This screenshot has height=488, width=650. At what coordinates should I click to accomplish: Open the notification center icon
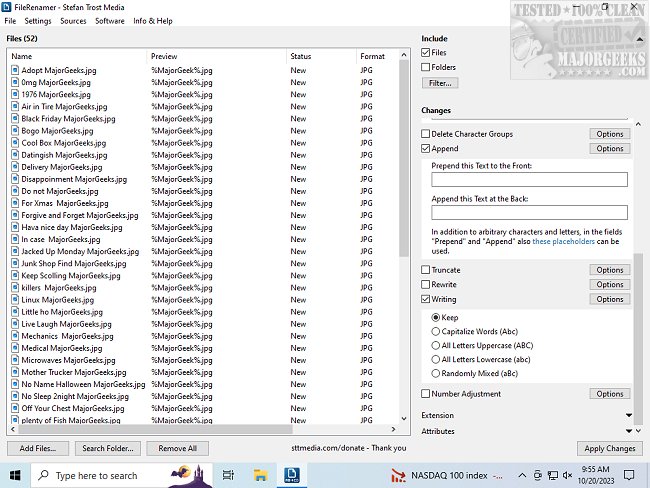tap(629, 475)
